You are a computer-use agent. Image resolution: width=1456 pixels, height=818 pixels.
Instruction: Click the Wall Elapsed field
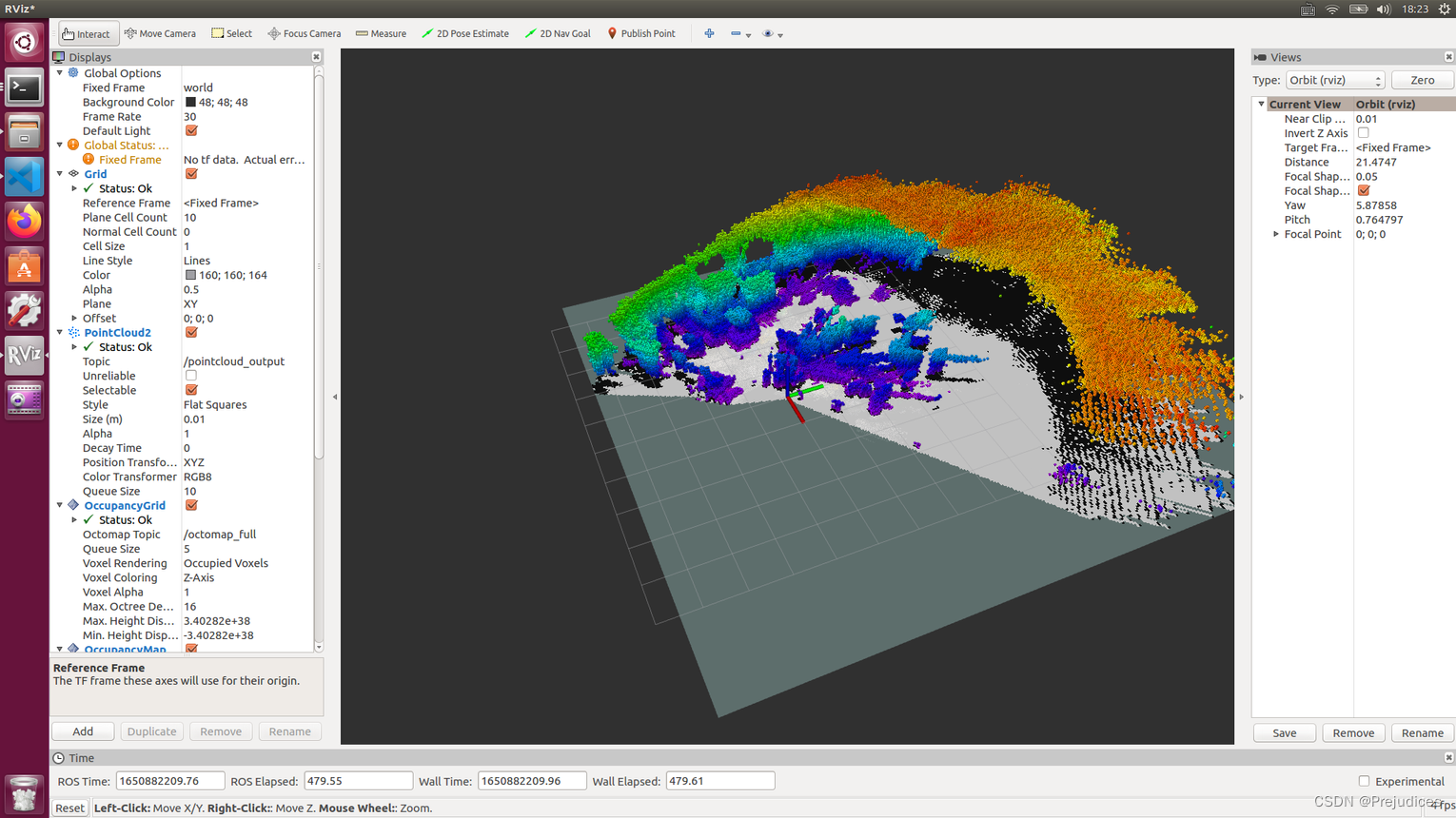pos(719,781)
